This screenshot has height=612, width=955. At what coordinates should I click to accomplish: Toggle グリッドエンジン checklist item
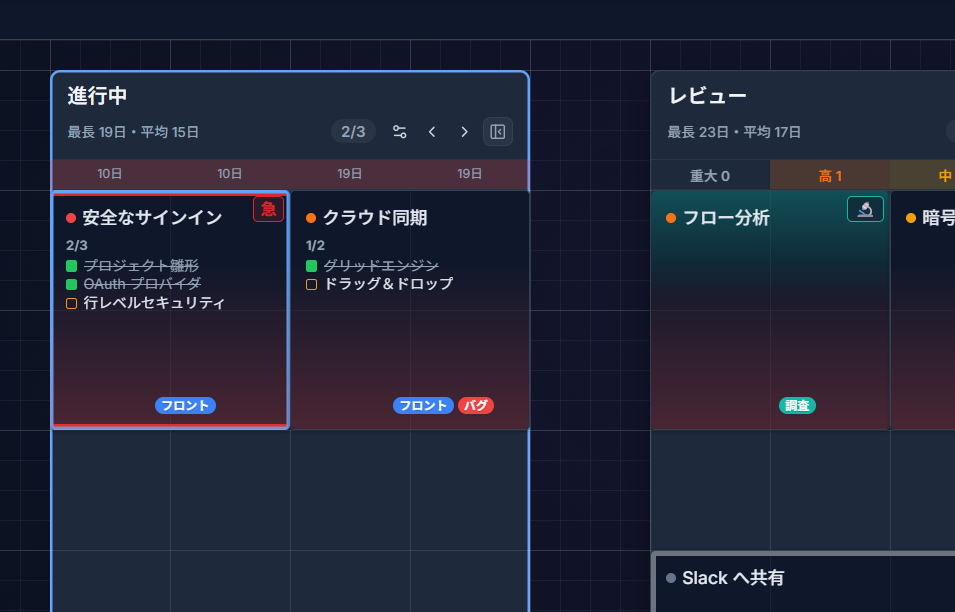pos(311,266)
